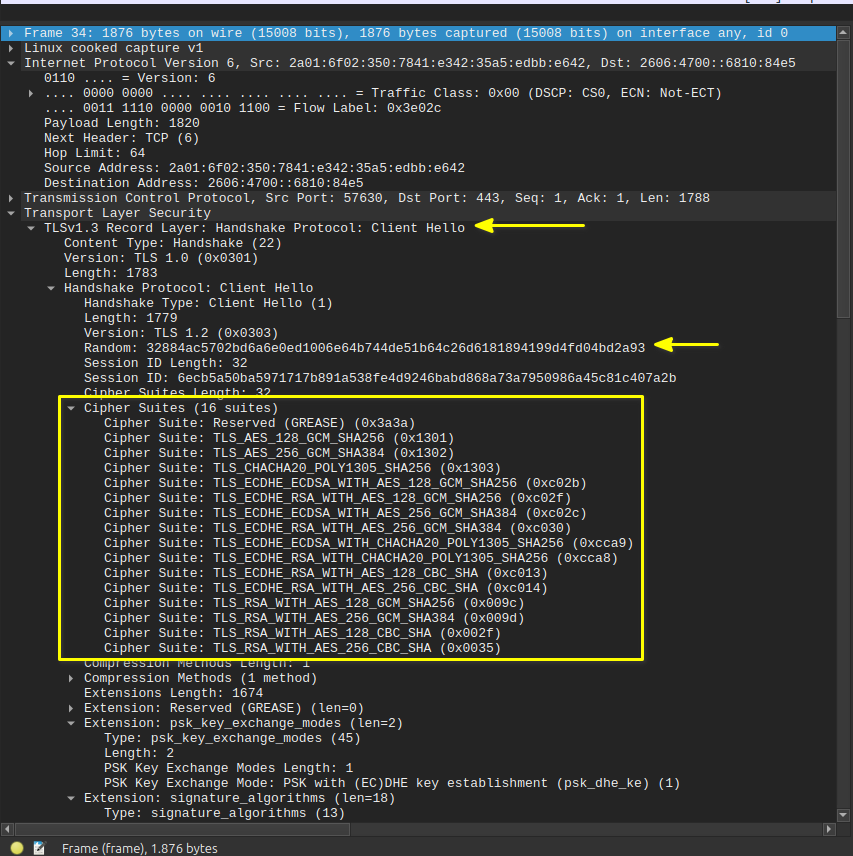Collapse TLSv1.3 Record Layer node

31,228
